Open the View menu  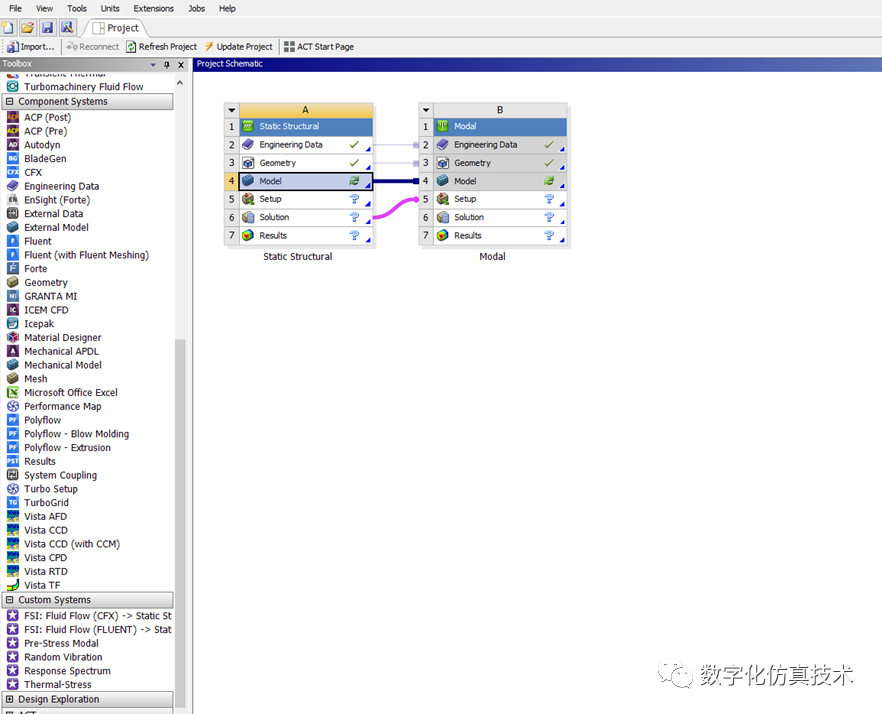coord(44,8)
